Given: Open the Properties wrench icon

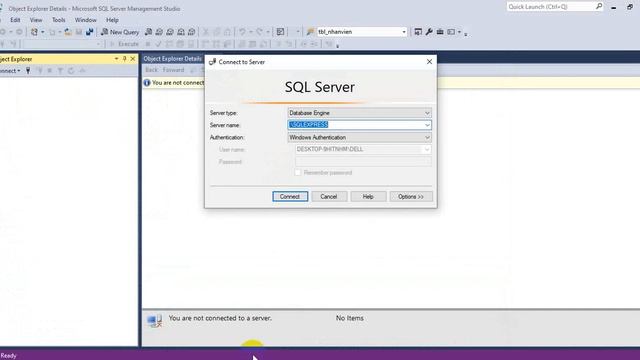Looking at the screenshot, I should 429,32.
